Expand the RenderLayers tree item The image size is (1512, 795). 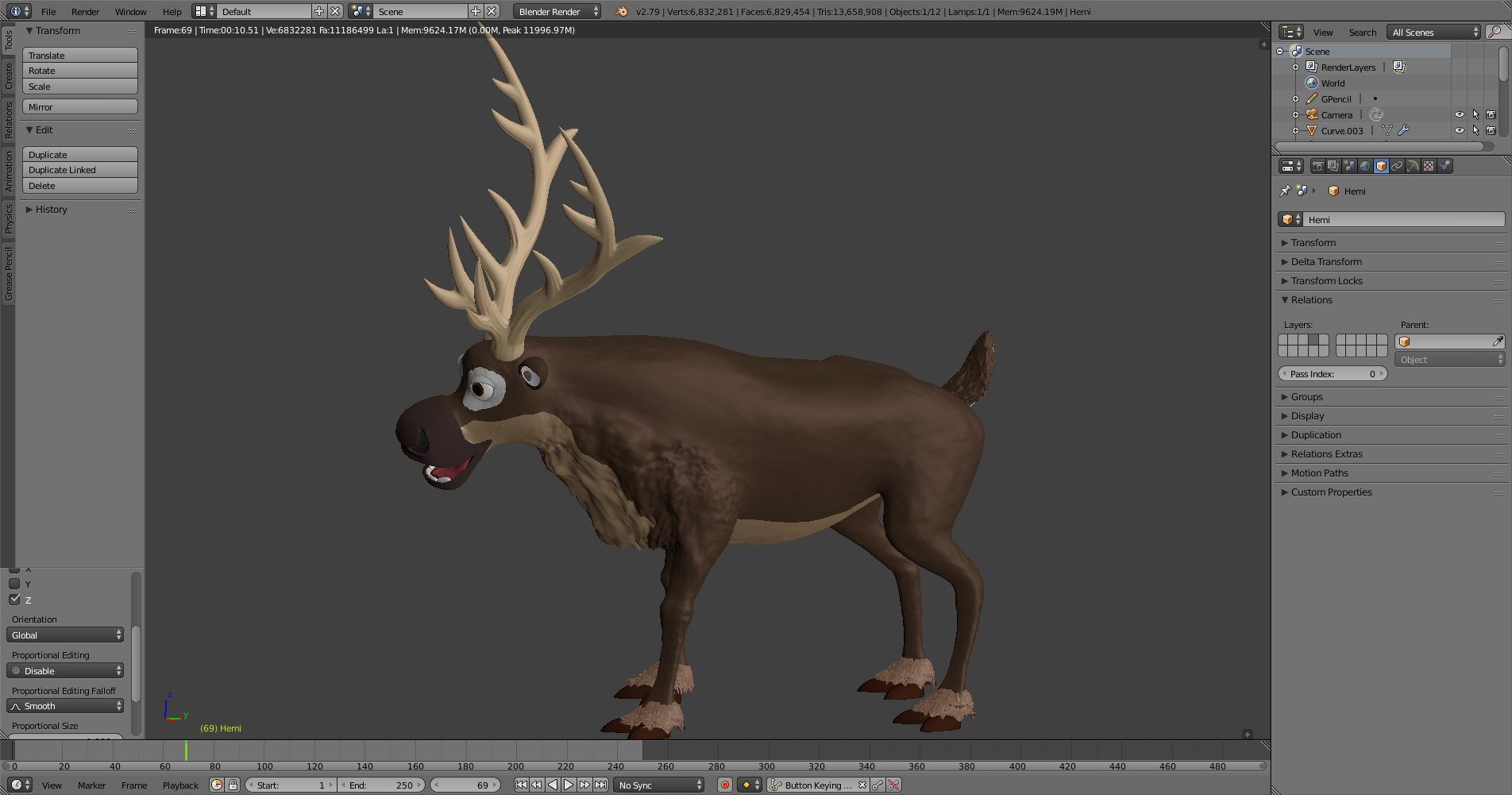(1295, 67)
